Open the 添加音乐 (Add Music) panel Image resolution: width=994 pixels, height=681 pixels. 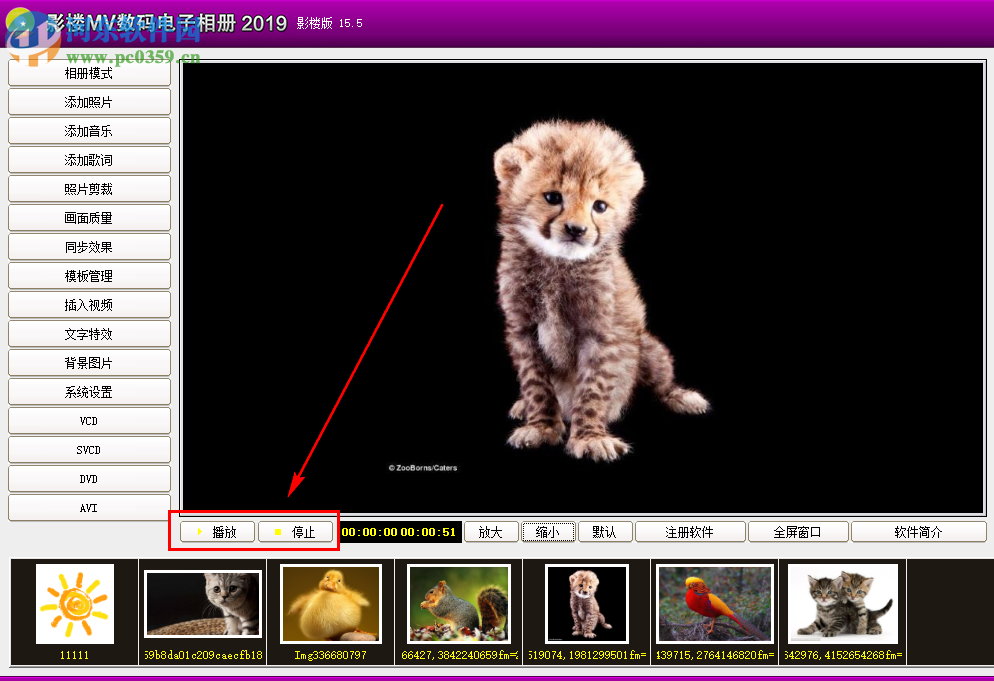[x=88, y=130]
